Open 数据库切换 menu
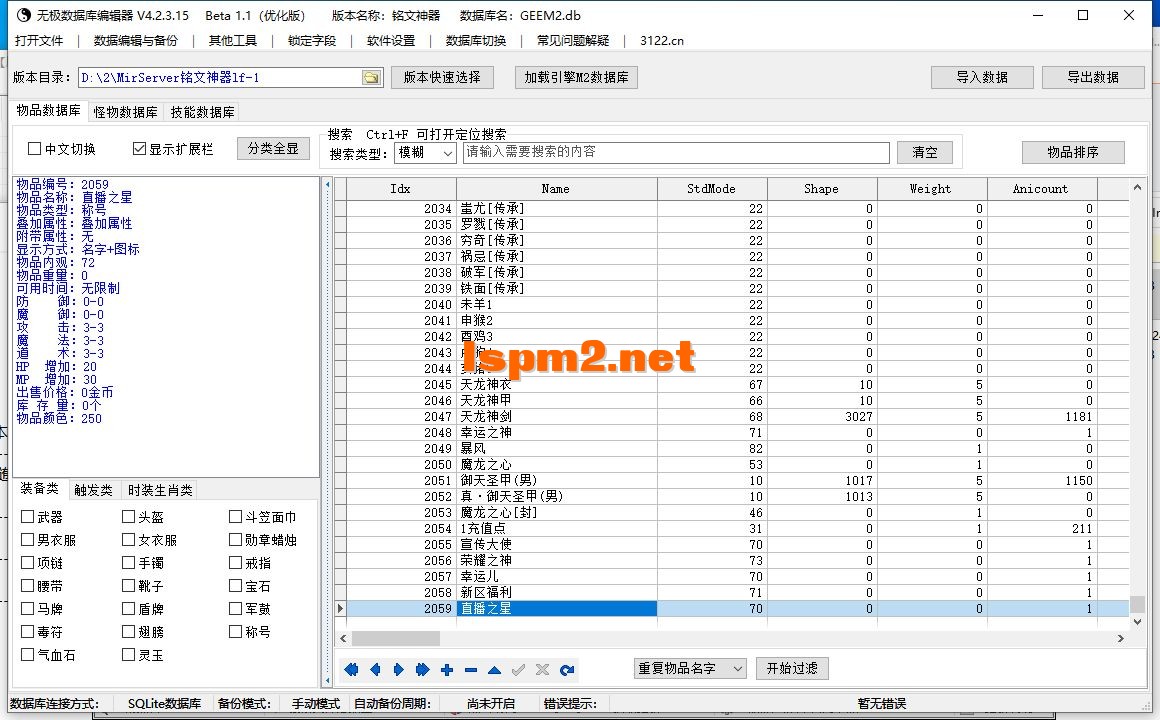Screen dimensions: 1160x720 (x=476, y=41)
